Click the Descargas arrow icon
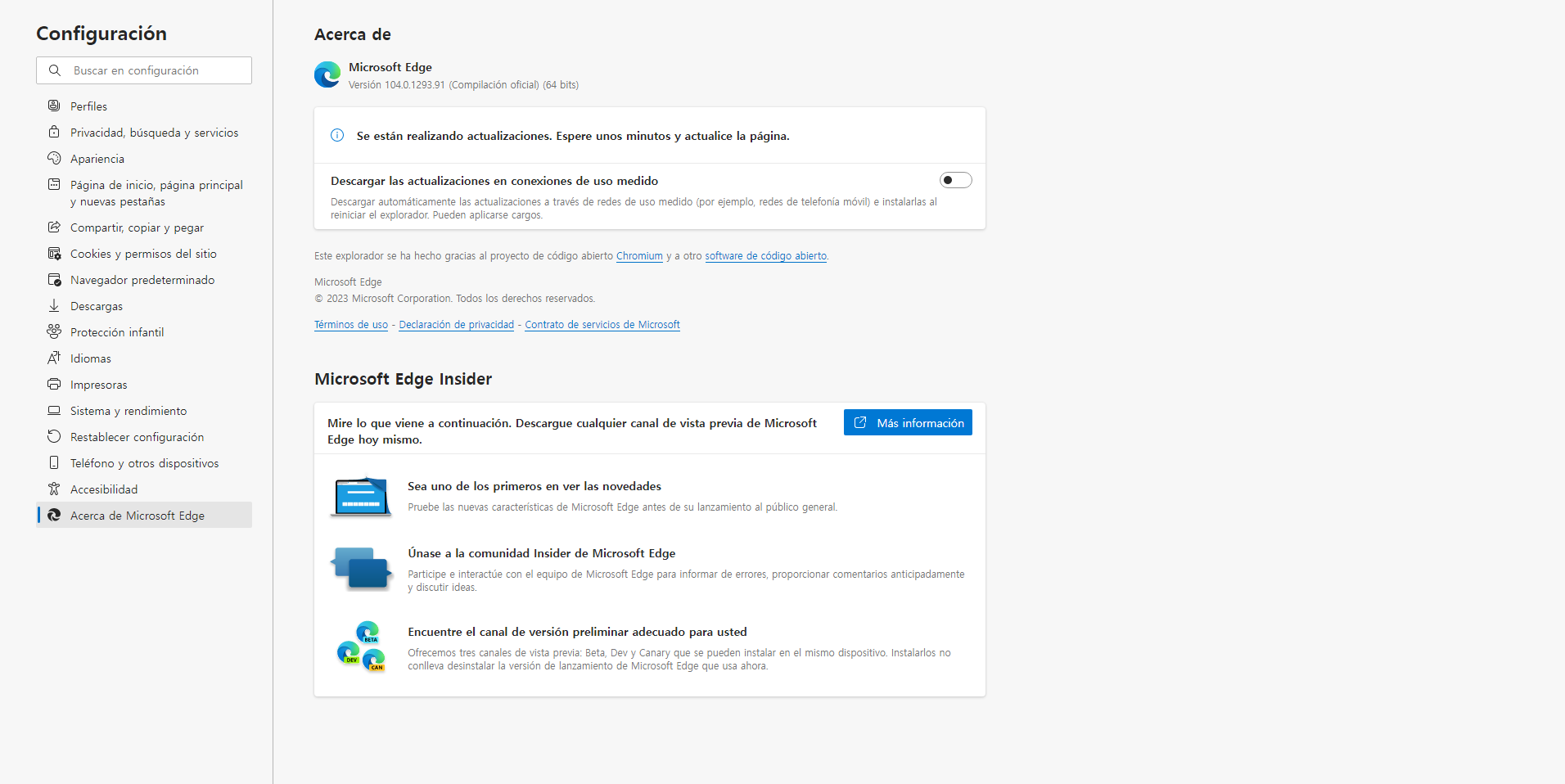This screenshot has height=784, width=1565. [x=54, y=305]
